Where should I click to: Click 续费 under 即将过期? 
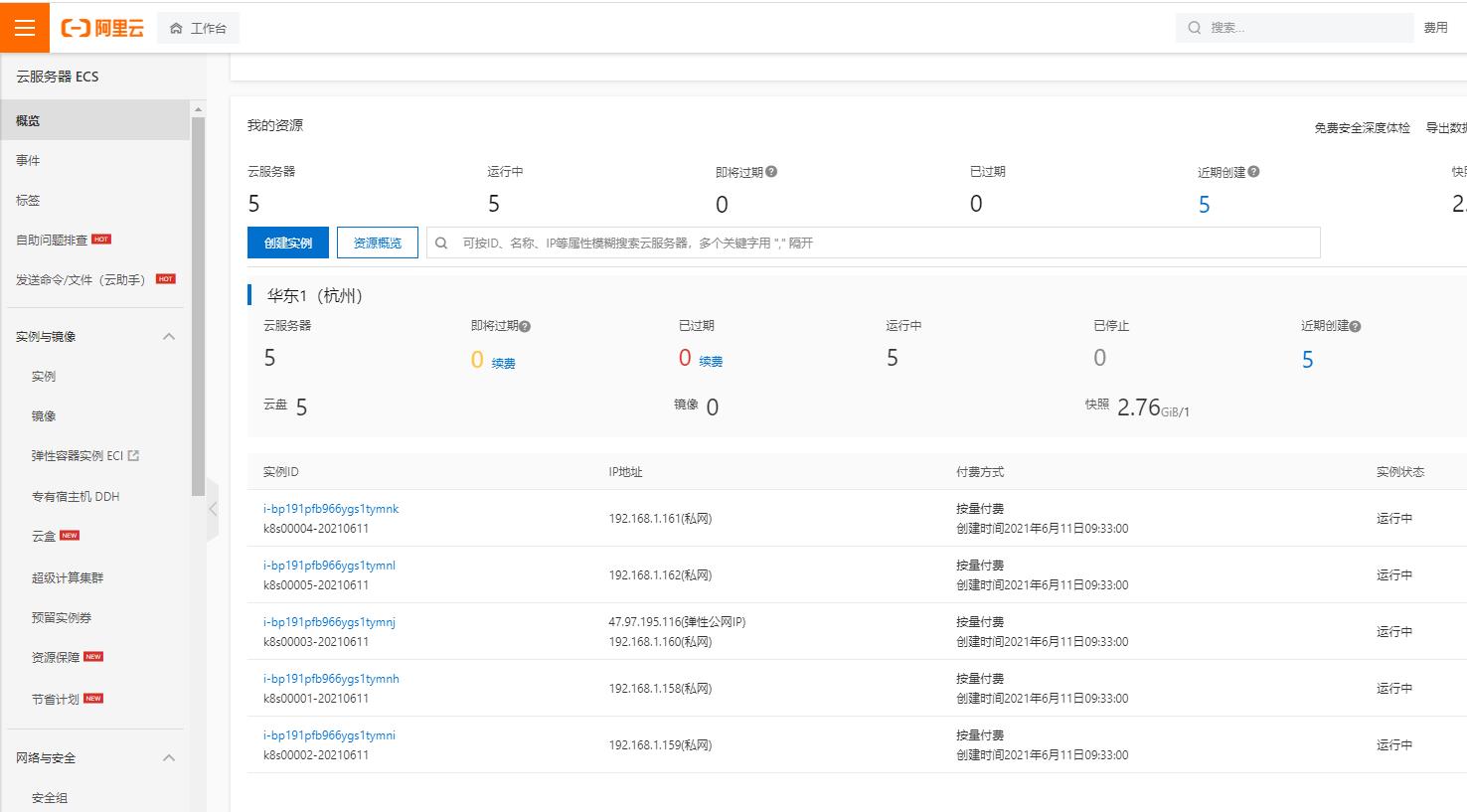[x=503, y=363]
